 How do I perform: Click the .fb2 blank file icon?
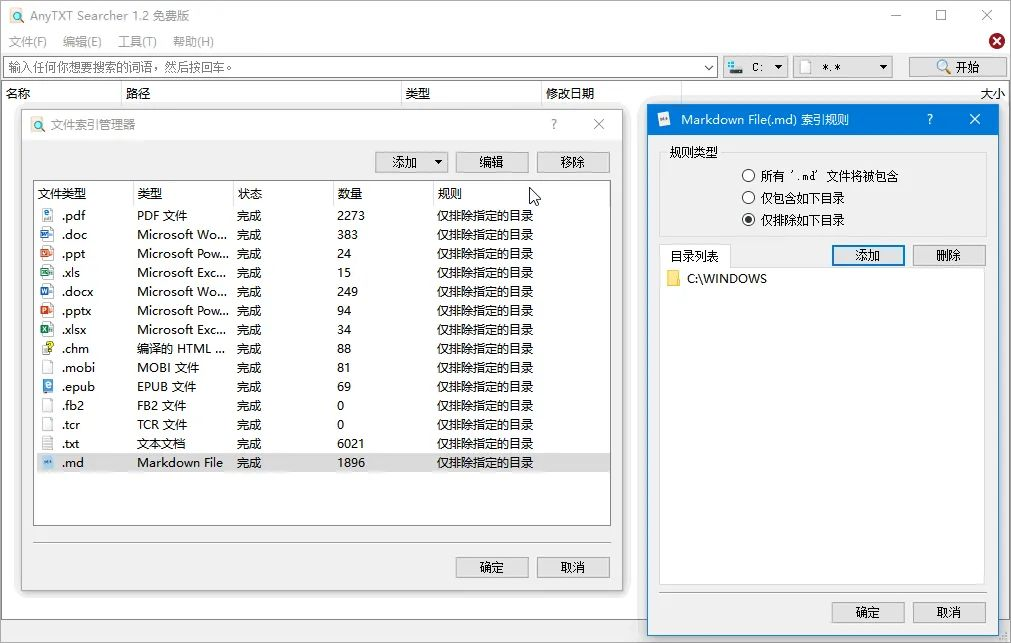click(47, 406)
